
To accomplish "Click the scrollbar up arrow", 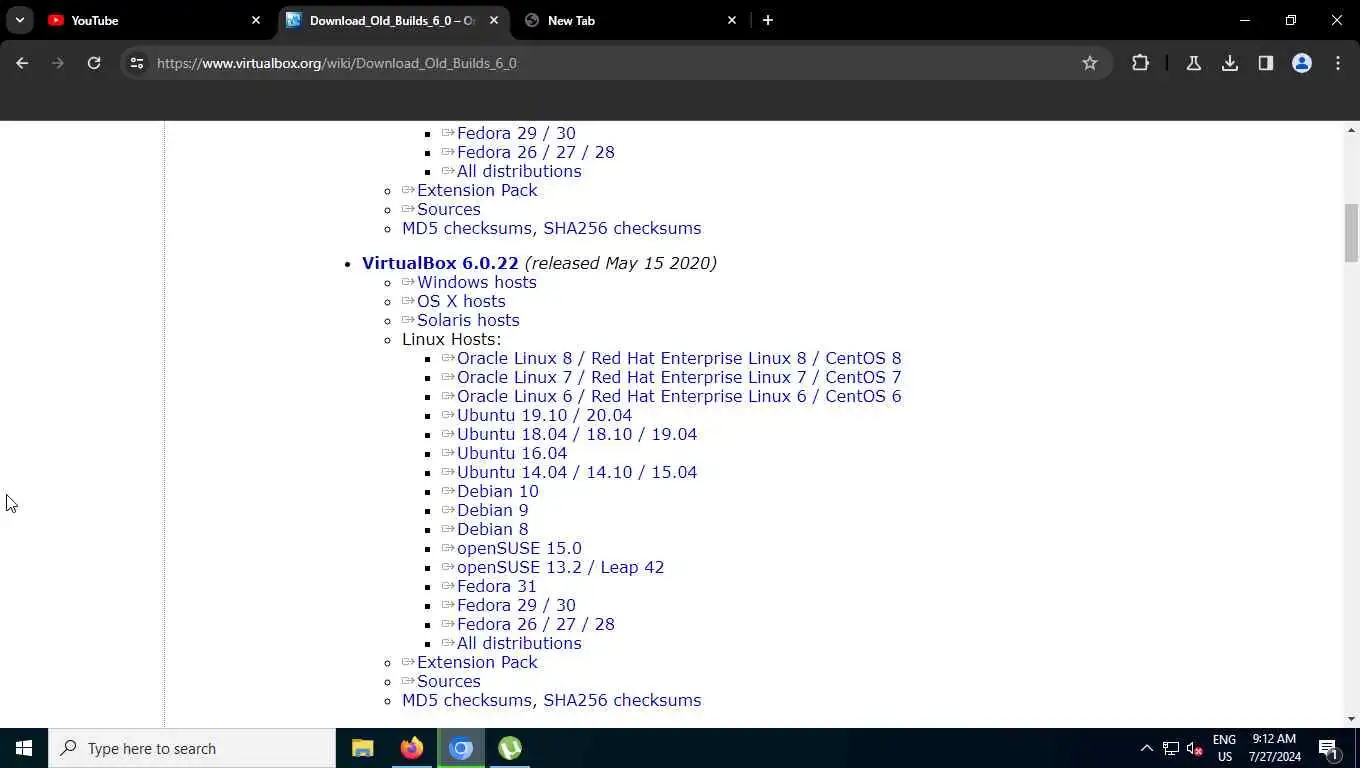I will pos(1352,130).
